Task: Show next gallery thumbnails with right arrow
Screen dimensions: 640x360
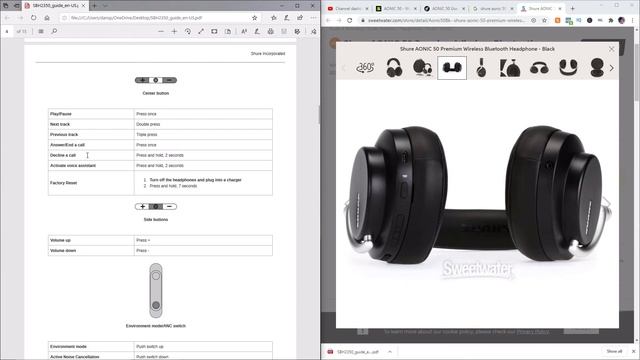Action: (611, 68)
